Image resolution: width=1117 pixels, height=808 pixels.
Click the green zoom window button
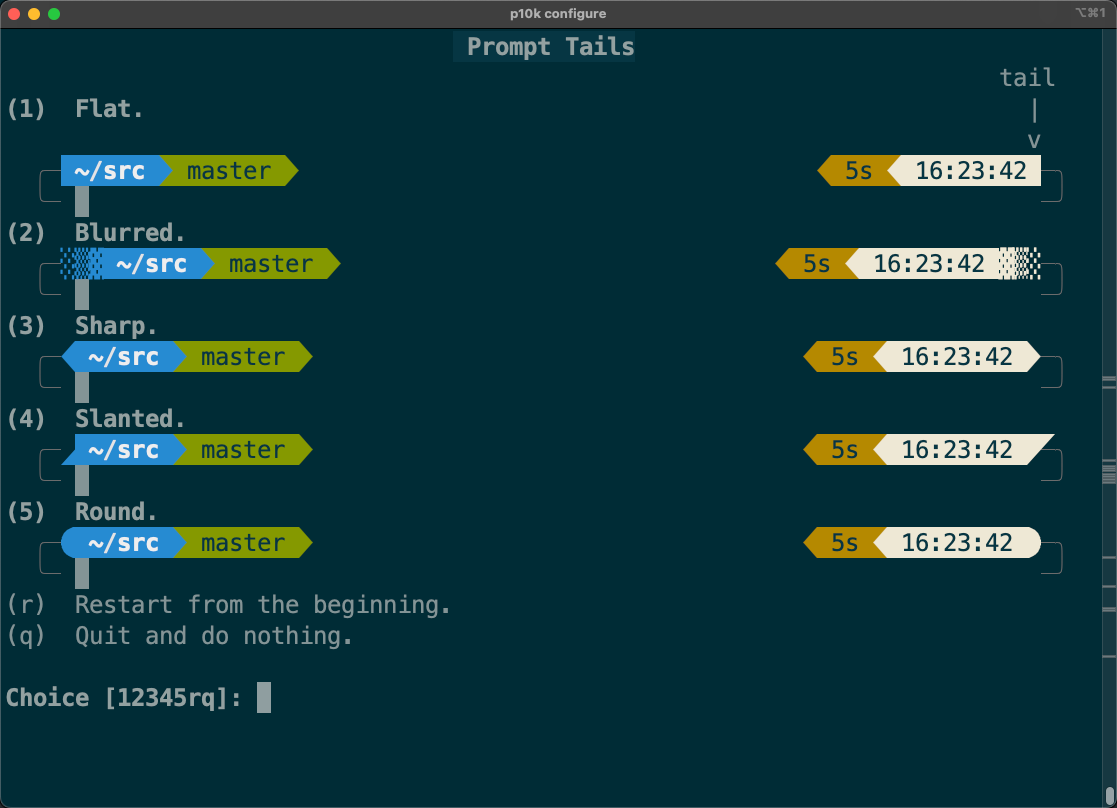click(x=54, y=14)
